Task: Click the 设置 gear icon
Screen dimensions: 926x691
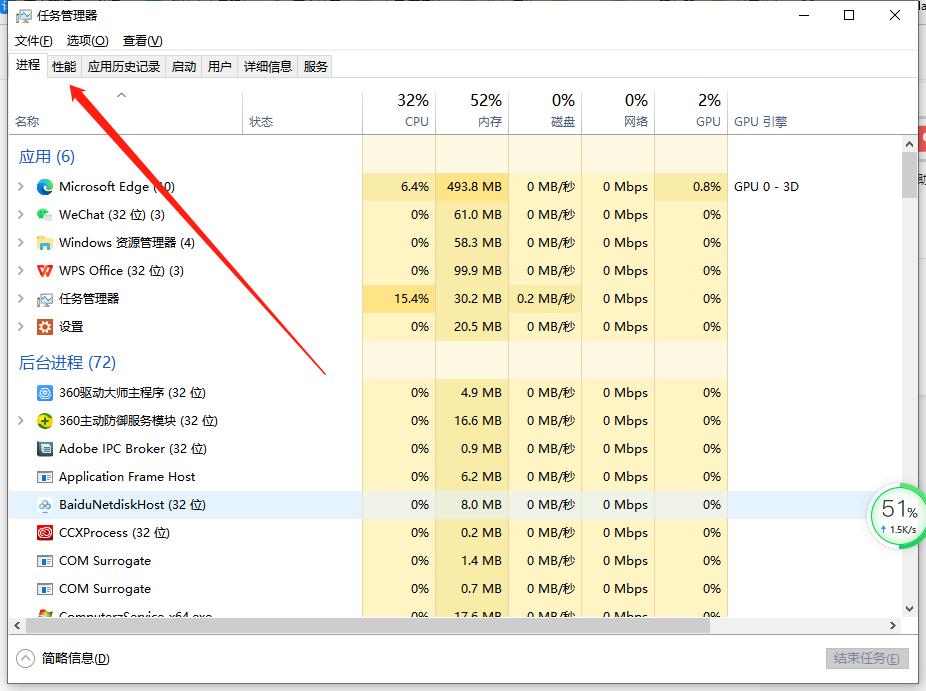Action: 44,327
